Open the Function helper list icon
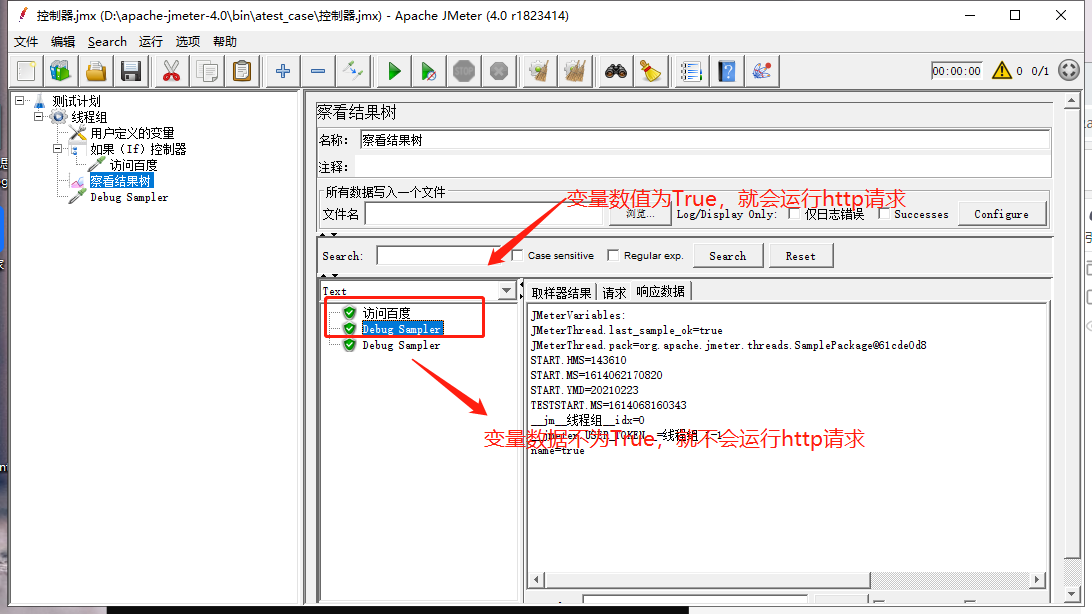The width and height of the screenshot is (1092, 614). click(x=691, y=71)
